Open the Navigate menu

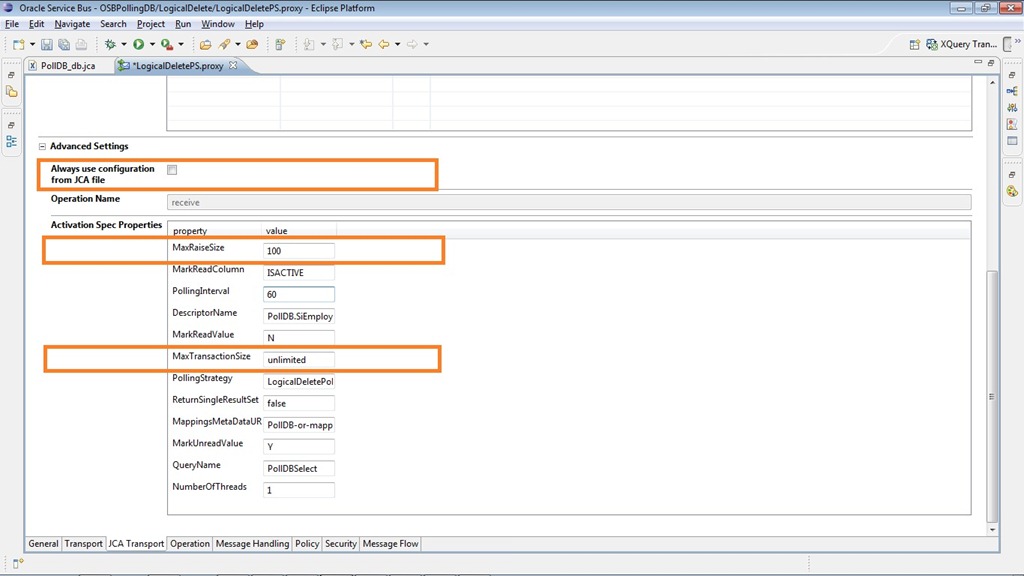(x=72, y=24)
